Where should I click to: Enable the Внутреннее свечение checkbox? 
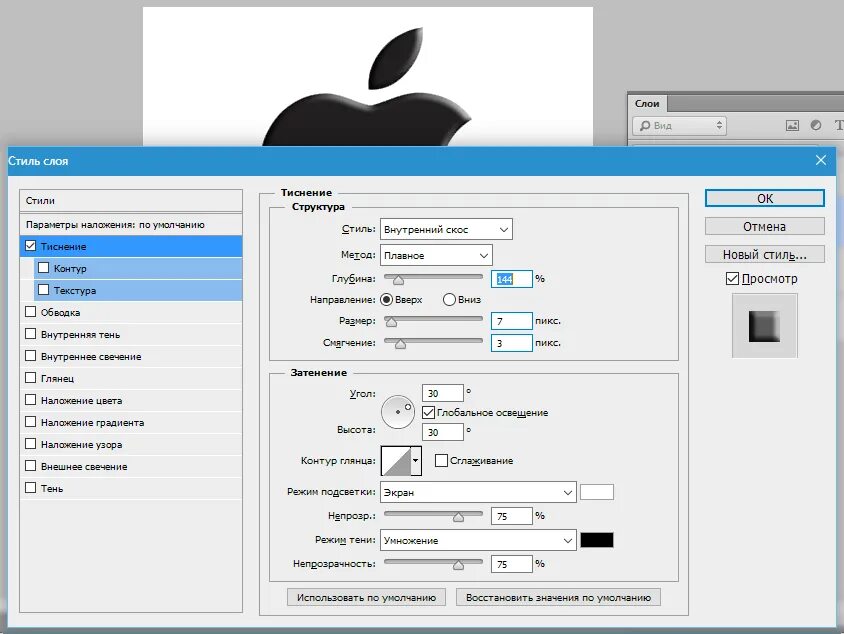coord(31,356)
